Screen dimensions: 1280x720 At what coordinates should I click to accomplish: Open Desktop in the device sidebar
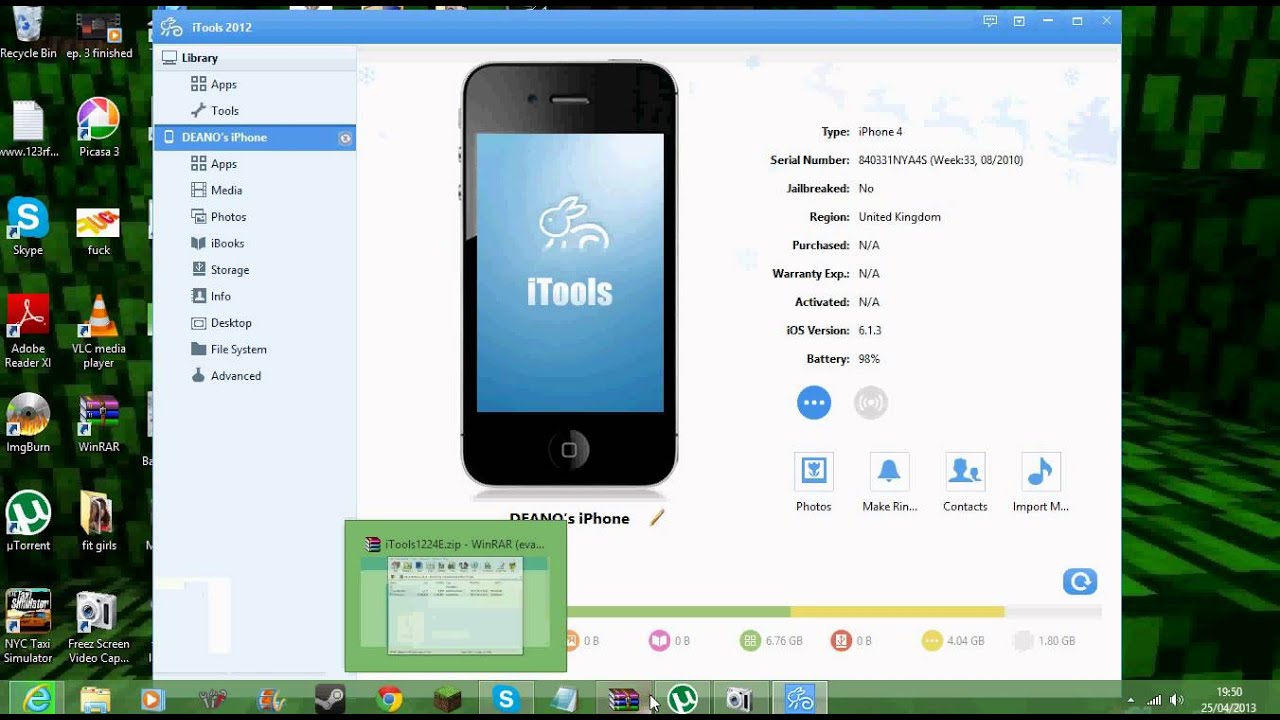click(x=231, y=323)
